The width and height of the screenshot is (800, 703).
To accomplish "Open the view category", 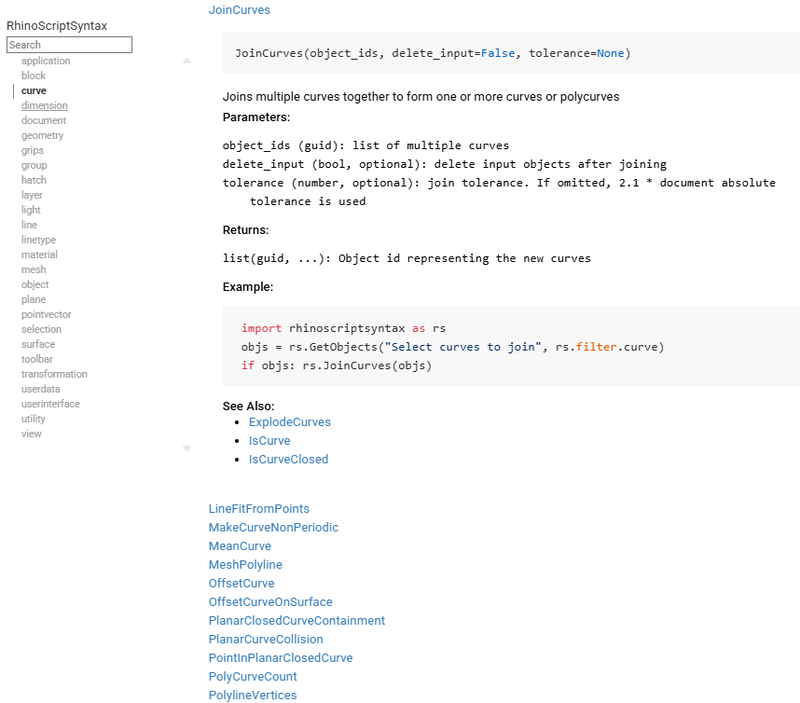I will tap(31, 434).
